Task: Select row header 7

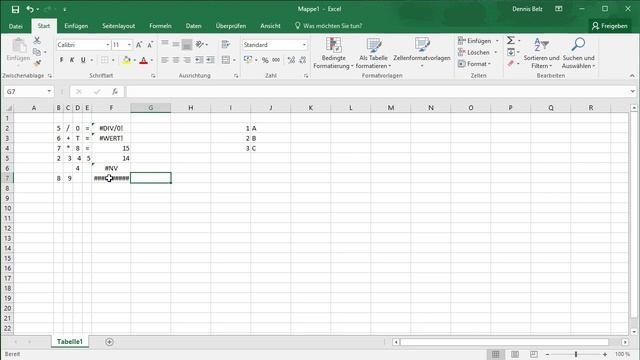Action: [7, 178]
